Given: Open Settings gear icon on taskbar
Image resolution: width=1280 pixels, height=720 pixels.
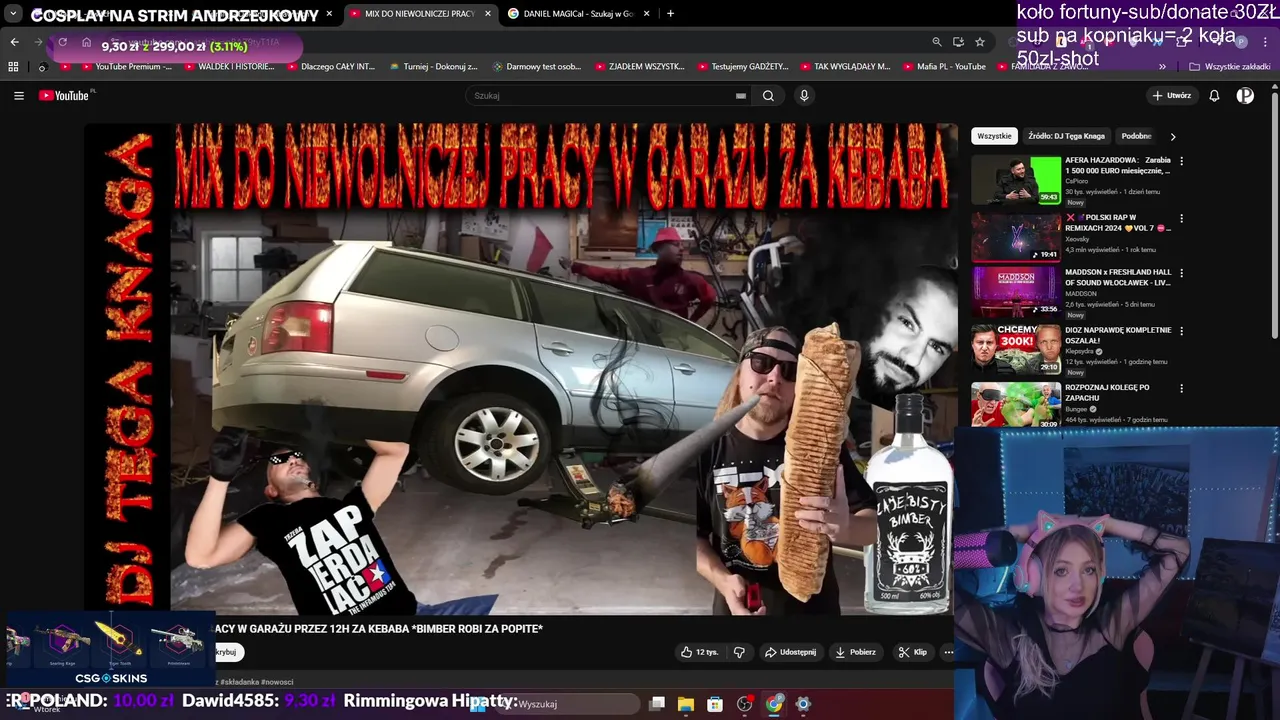Looking at the screenshot, I should (x=803, y=704).
